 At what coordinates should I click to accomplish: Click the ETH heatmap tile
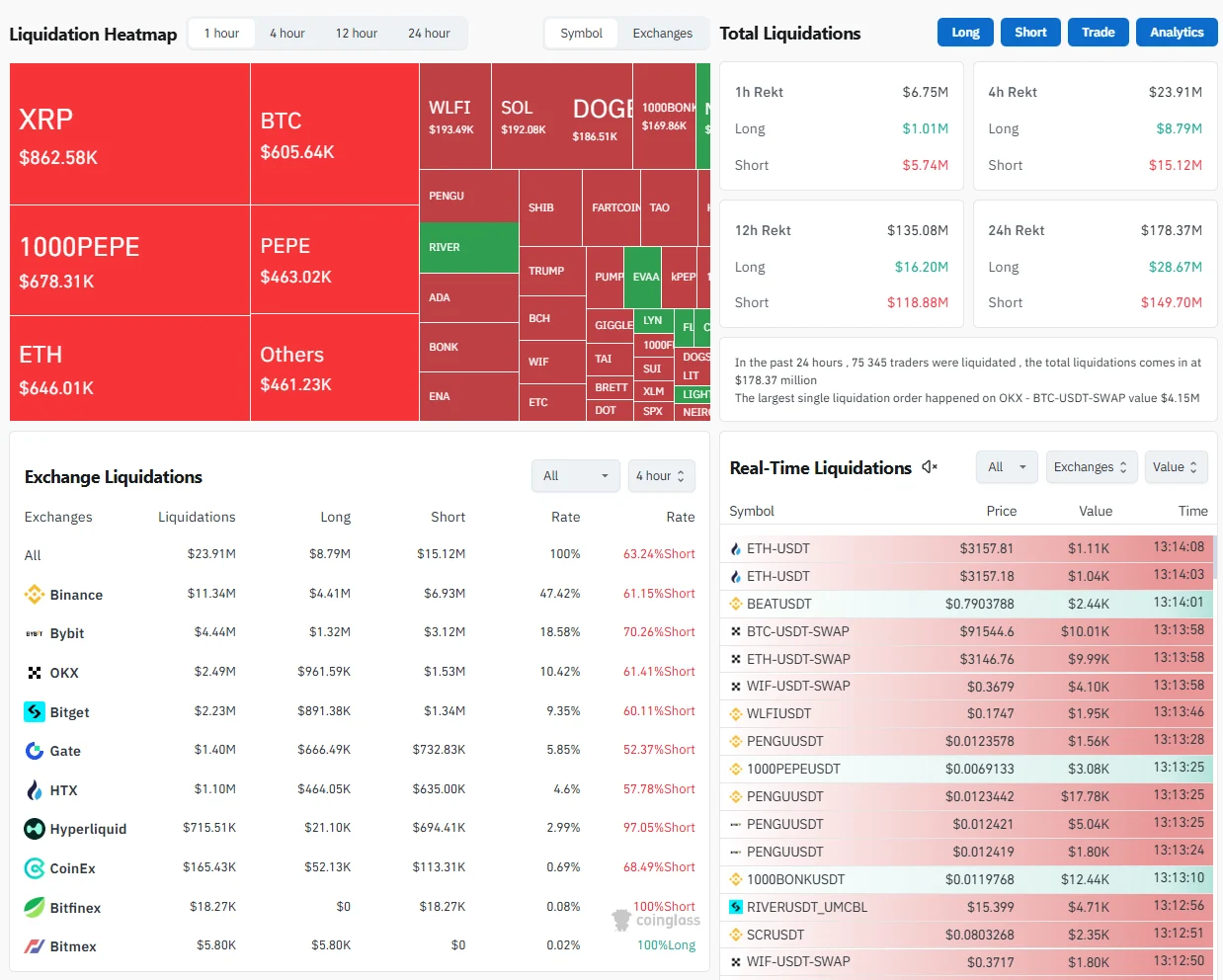pos(129,368)
